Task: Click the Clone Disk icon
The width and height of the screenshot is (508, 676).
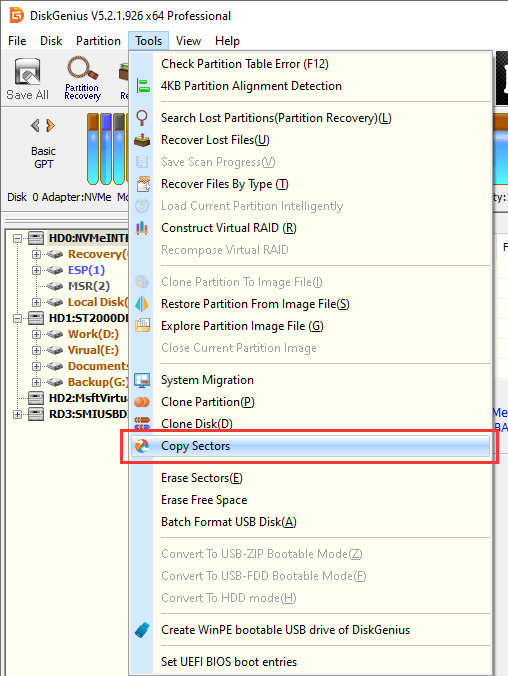Action: [142, 423]
